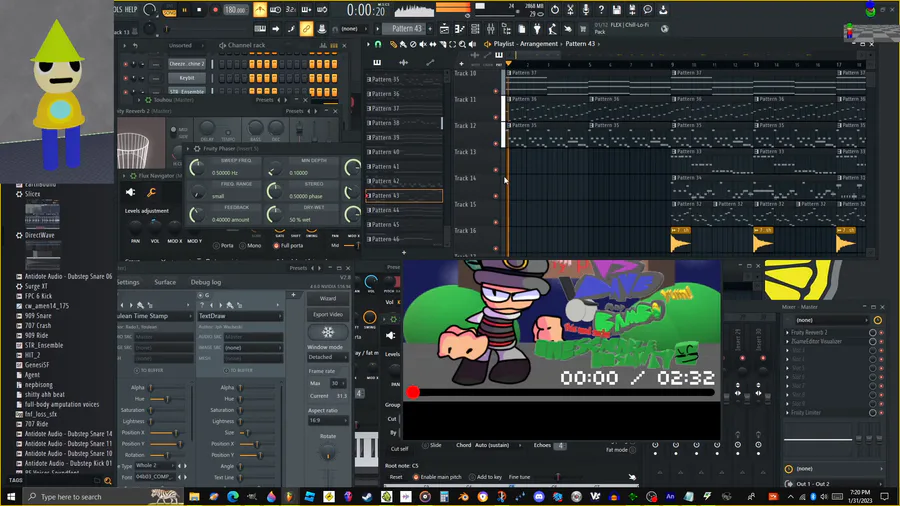The image size is (900, 506).
Task: Switch to the Debug log tab
Action: pyautogui.click(x=205, y=282)
